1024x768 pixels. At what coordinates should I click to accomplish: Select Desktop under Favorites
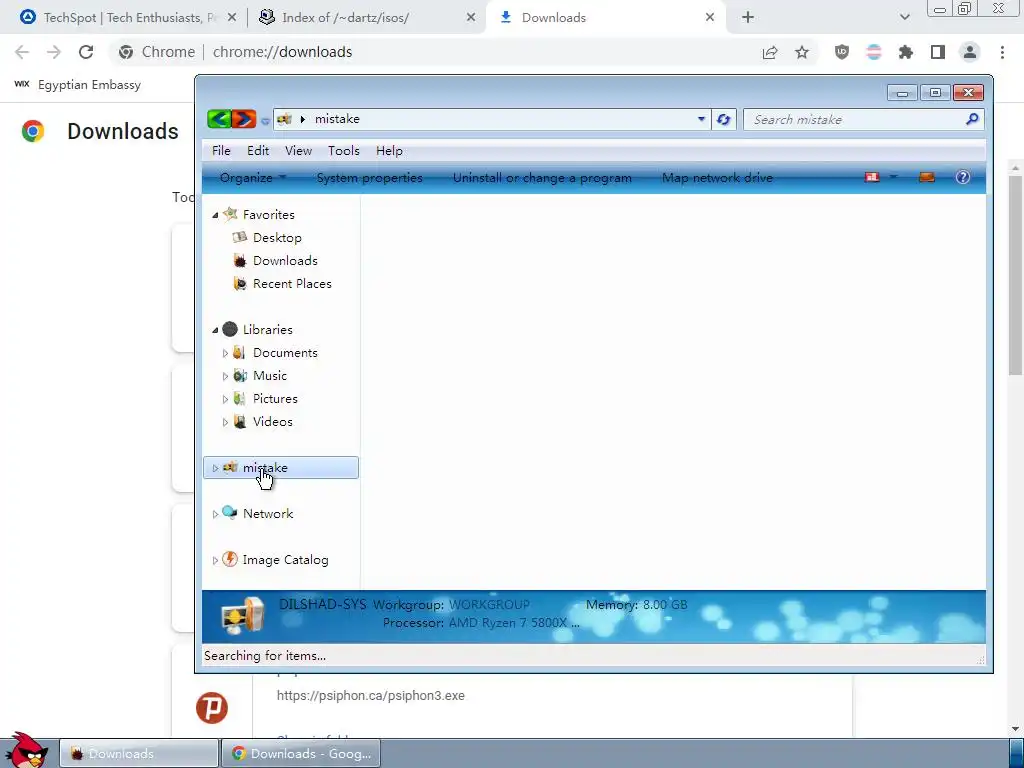pyautogui.click(x=277, y=238)
